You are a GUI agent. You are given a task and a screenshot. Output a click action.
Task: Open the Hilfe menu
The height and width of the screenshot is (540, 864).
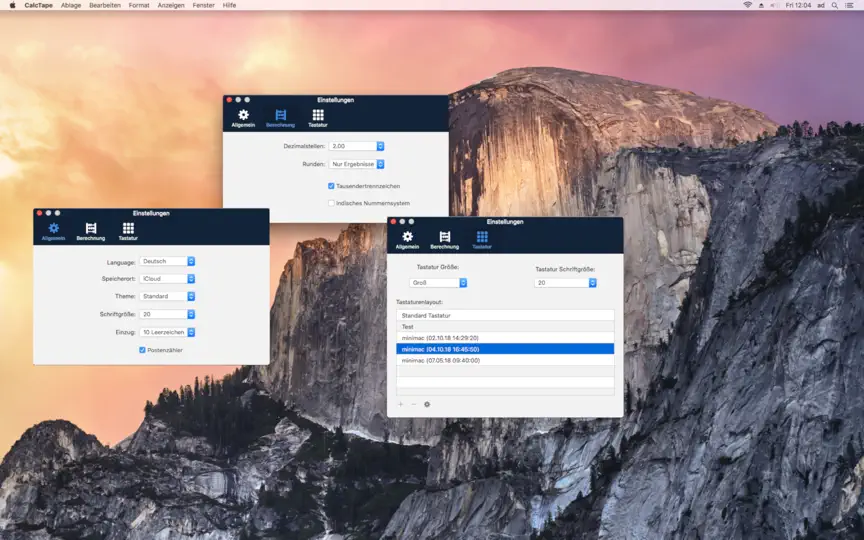pos(229,5)
